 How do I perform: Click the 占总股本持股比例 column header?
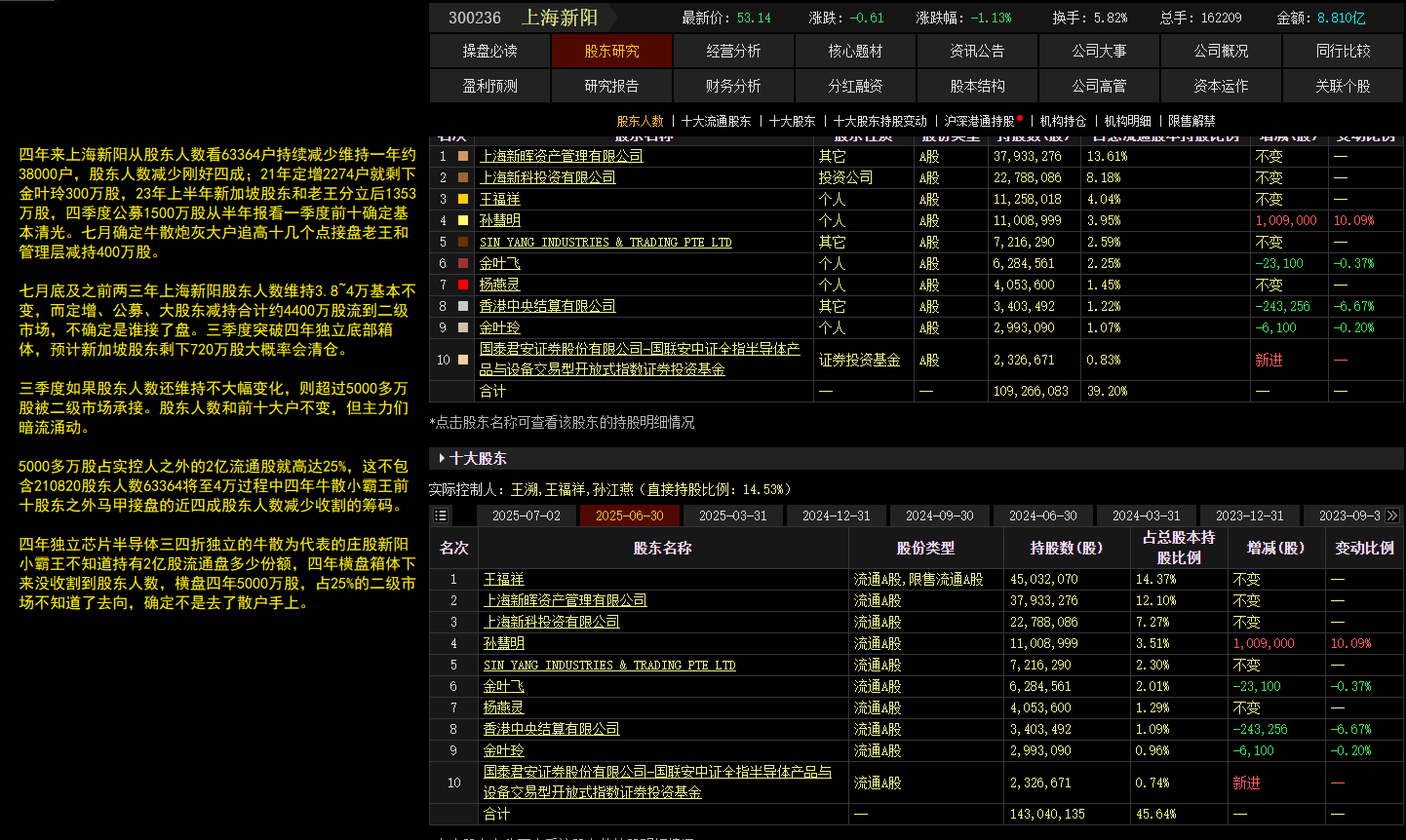click(1179, 548)
